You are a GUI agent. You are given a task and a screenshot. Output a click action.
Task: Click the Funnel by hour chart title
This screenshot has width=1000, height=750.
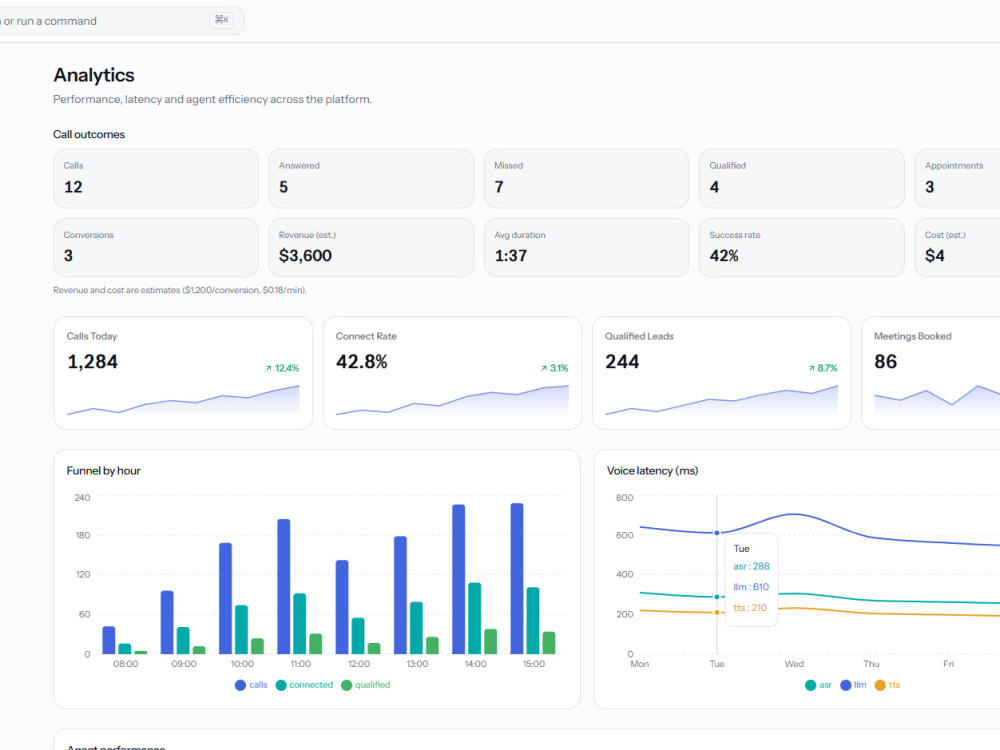click(x=103, y=471)
